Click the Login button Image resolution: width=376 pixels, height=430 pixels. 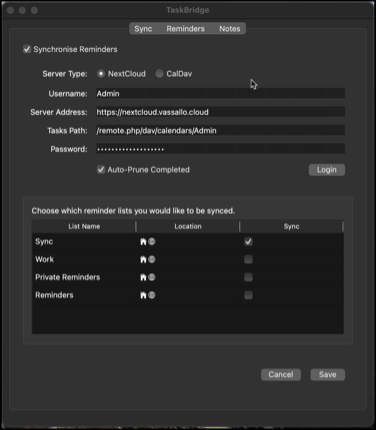[x=327, y=170]
